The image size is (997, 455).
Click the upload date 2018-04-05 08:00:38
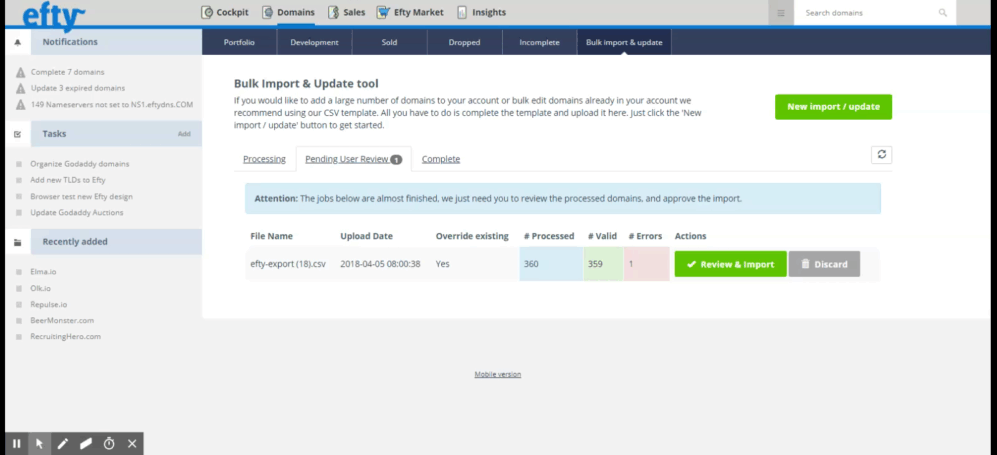(380, 264)
